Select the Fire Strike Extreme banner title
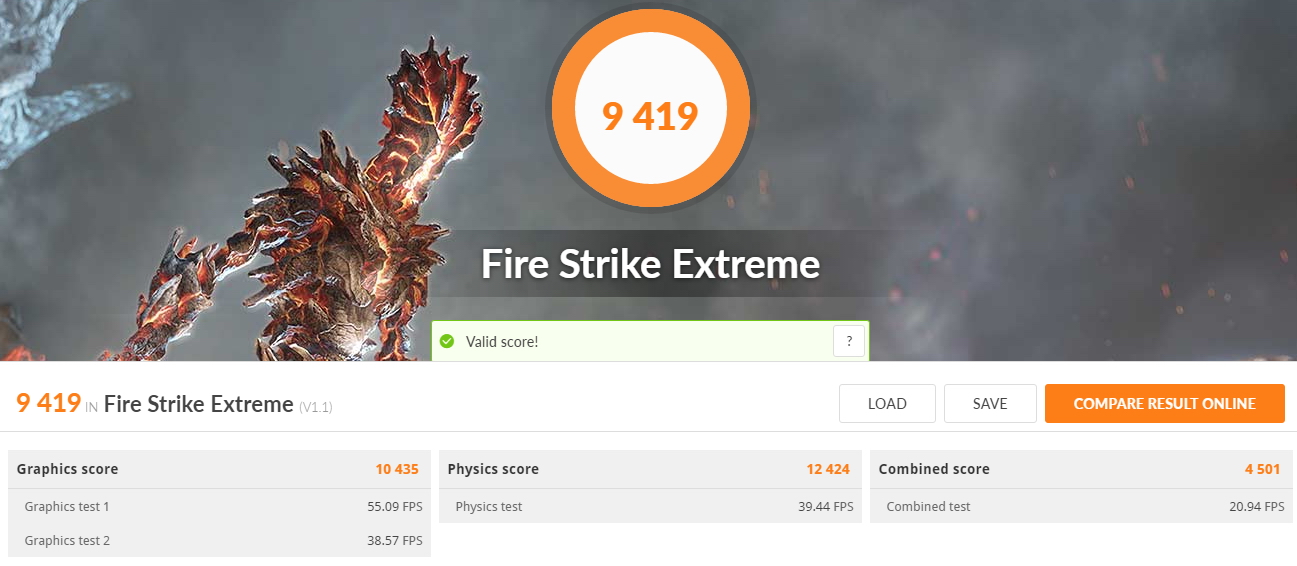This screenshot has height=566, width=1297. pos(650,265)
